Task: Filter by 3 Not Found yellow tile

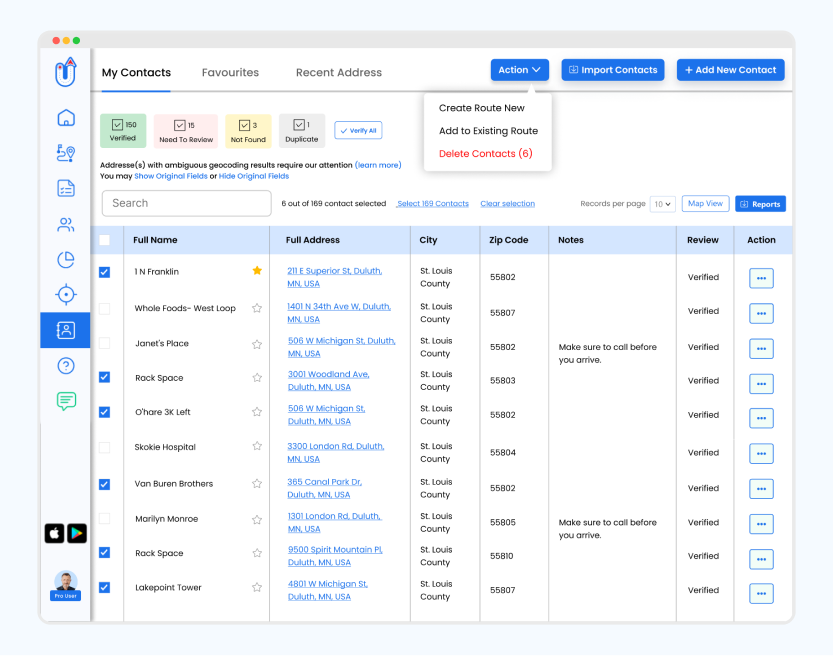Action: point(248,131)
